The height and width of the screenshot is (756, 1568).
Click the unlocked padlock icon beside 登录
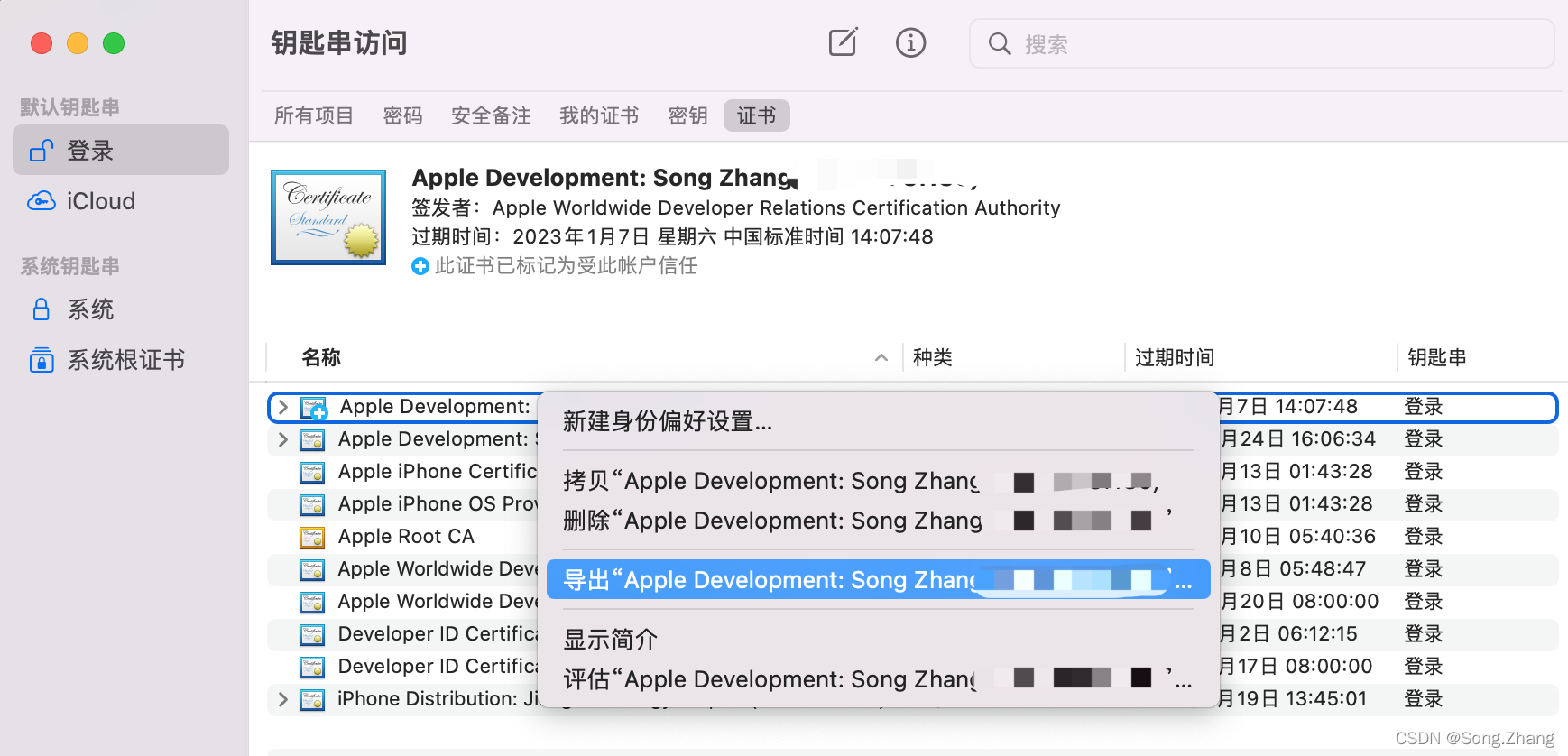coord(42,150)
